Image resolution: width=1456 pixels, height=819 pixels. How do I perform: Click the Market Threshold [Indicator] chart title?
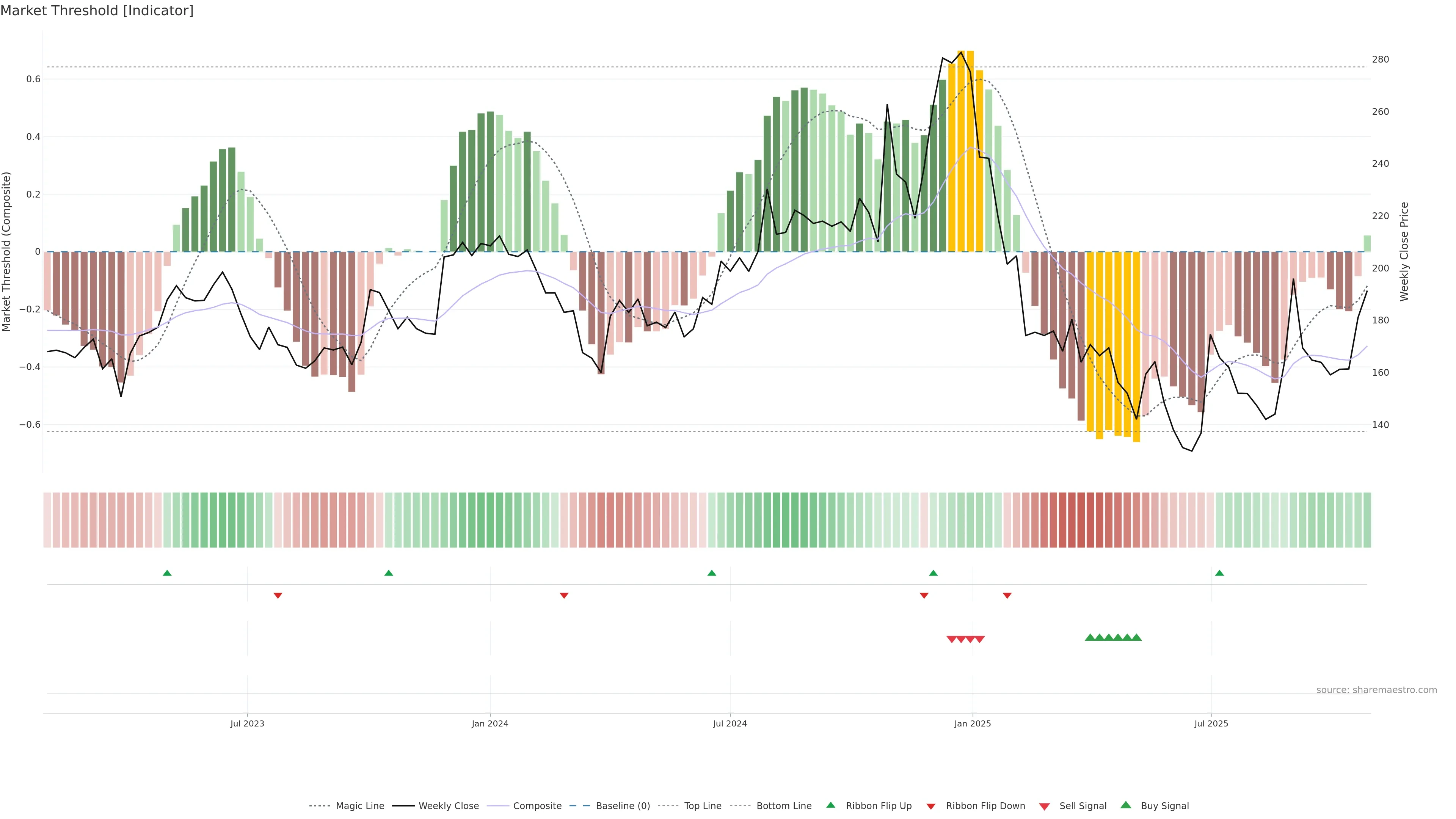click(97, 11)
